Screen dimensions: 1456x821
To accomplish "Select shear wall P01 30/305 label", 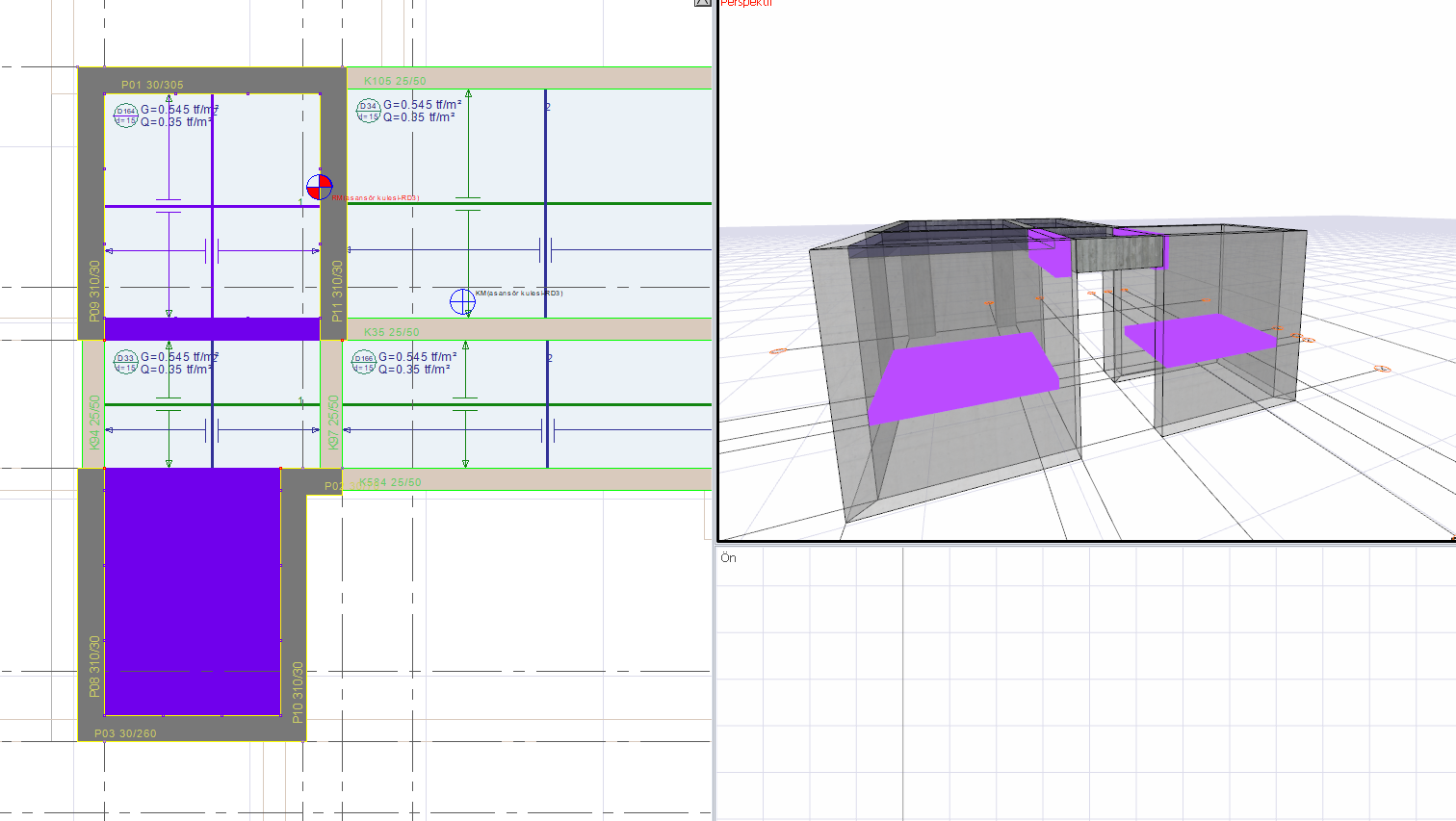I will [152, 85].
